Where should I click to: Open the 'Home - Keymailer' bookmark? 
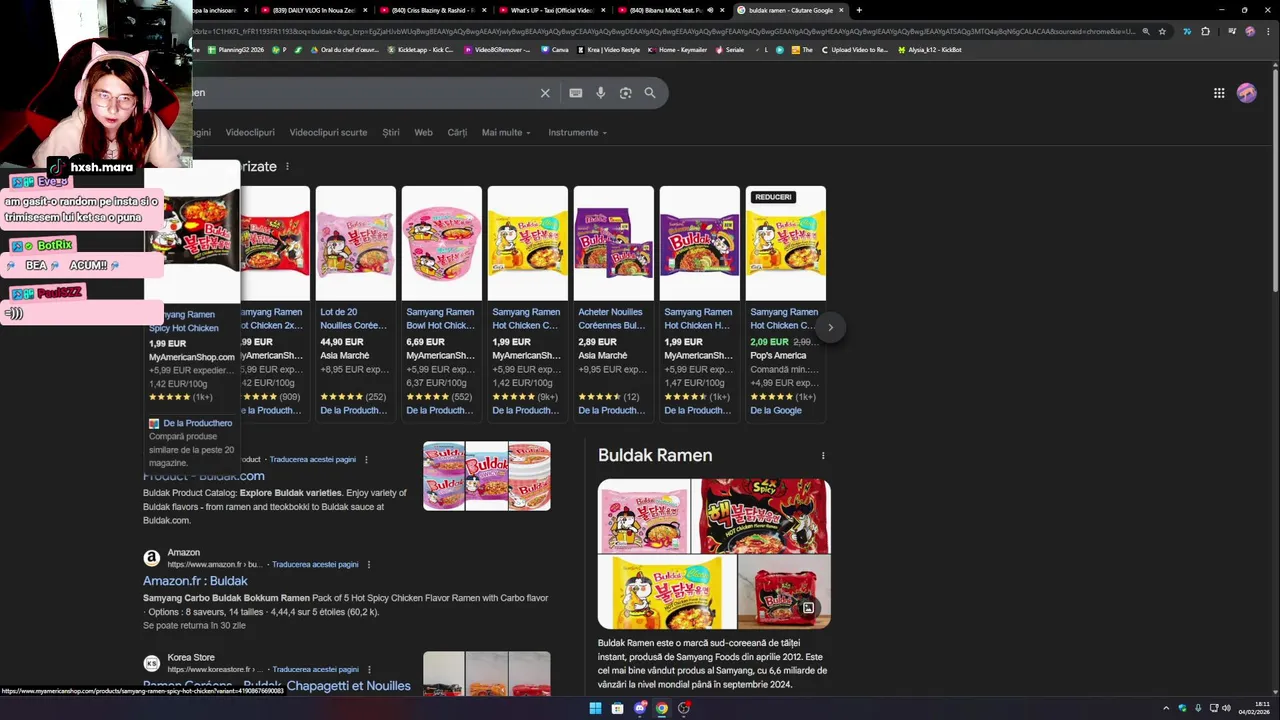(x=677, y=49)
